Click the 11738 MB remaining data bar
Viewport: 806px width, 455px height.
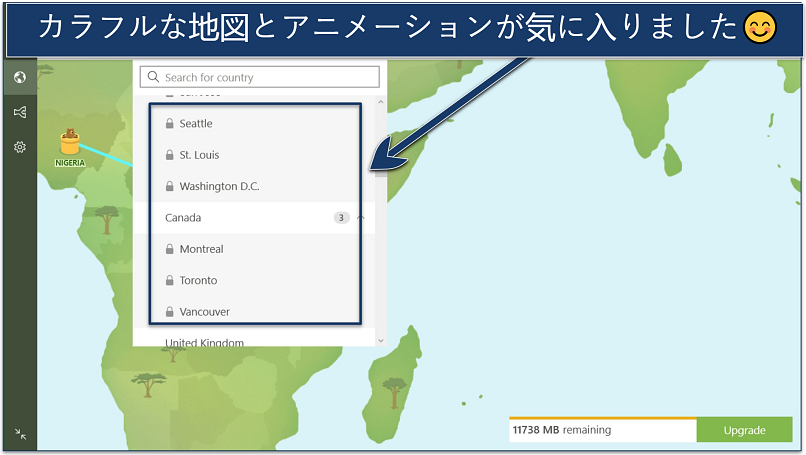point(602,430)
